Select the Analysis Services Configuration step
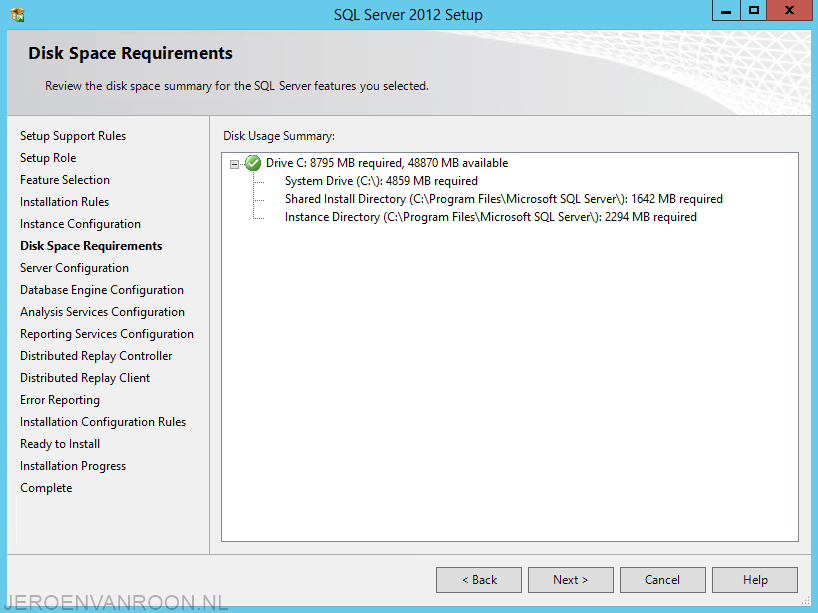The height and width of the screenshot is (613, 818). click(102, 312)
